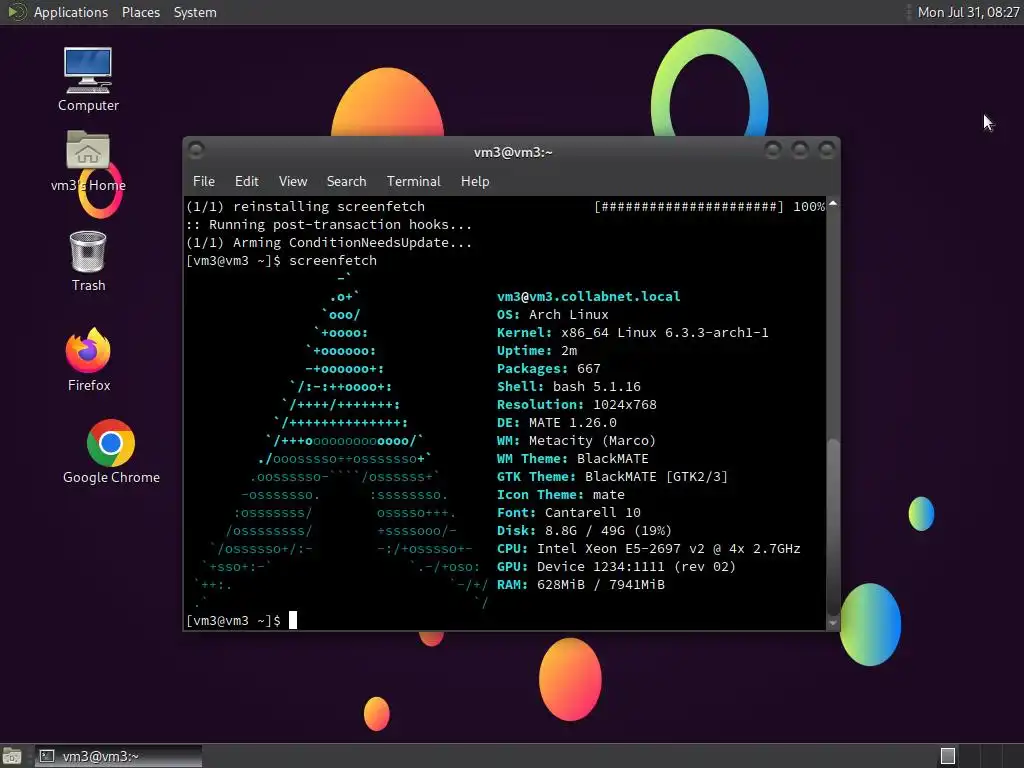Screen dimensions: 1024x768
Task: Open the terminal View menu
Action: (x=293, y=182)
